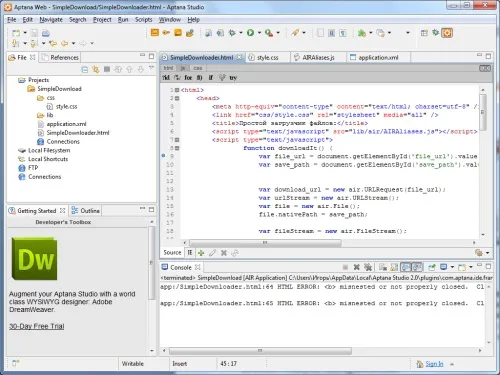
Task: Click the orange key toolbar icon
Action: pyautogui.click(x=166, y=33)
